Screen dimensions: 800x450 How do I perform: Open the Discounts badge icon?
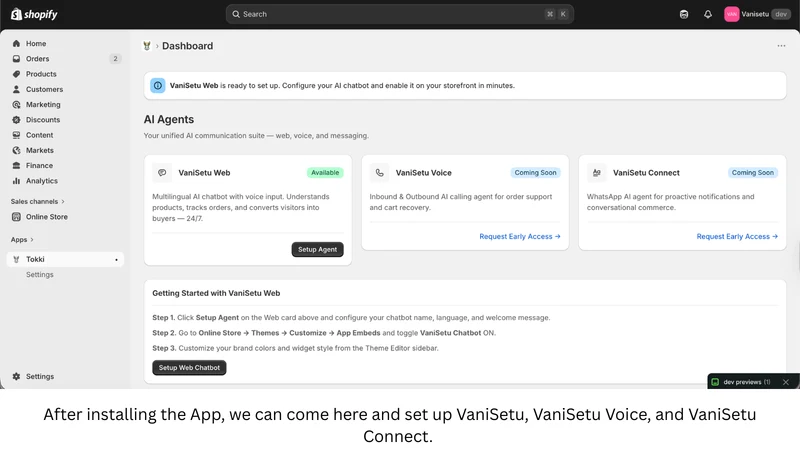coord(16,120)
